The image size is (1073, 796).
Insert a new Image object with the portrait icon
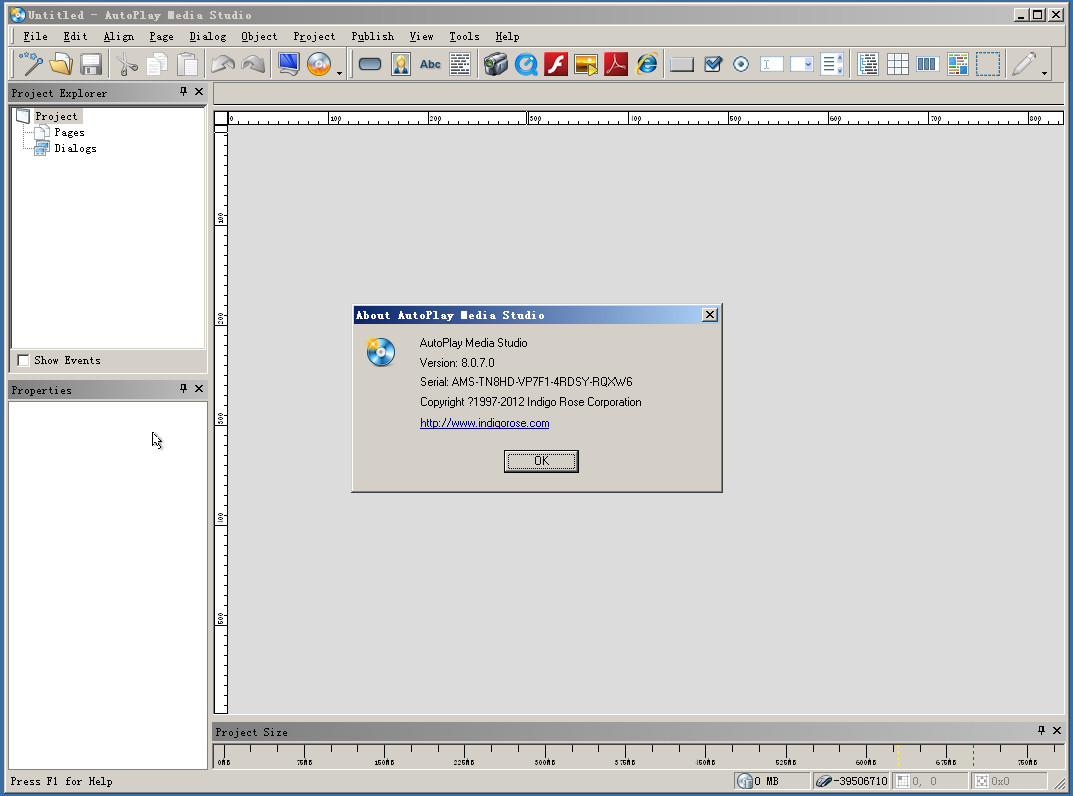tap(400, 64)
